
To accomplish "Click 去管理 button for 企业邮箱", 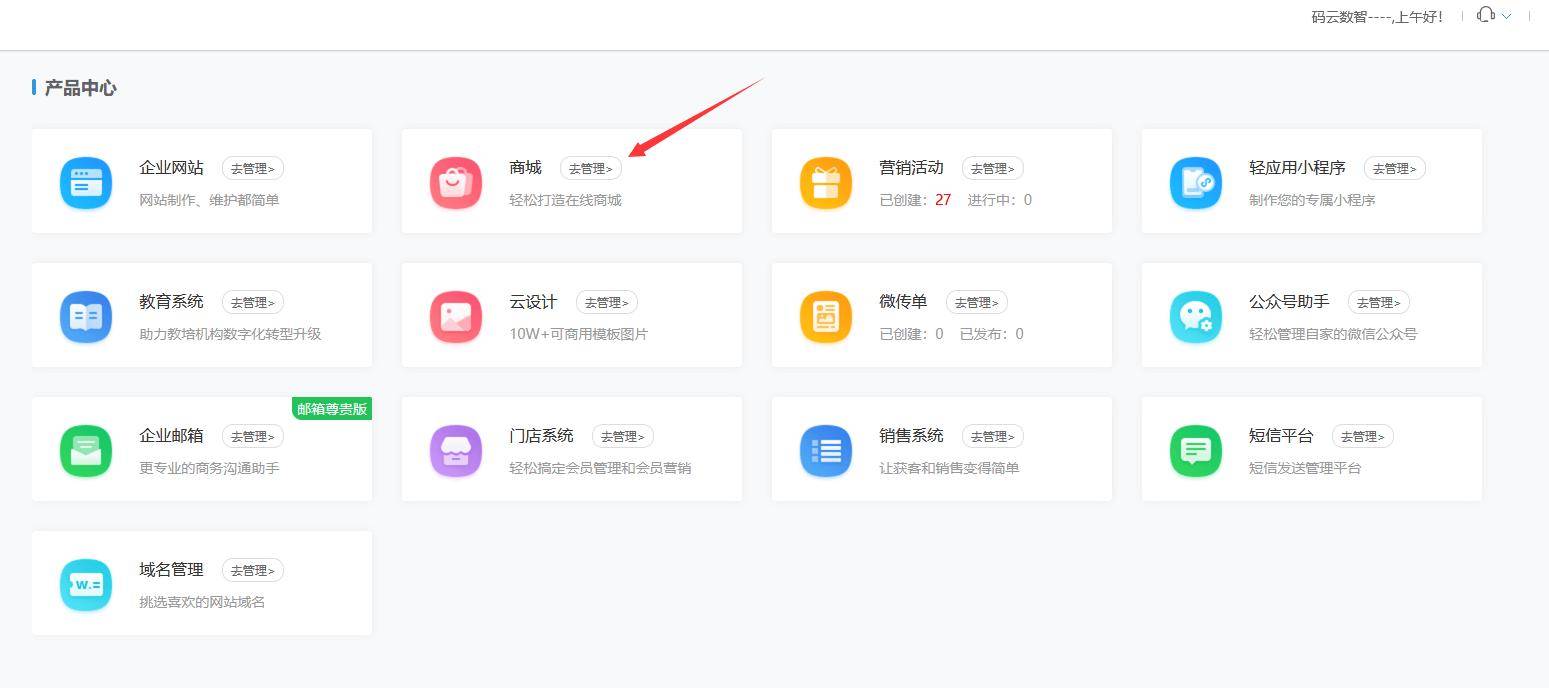I will [x=253, y=437].
